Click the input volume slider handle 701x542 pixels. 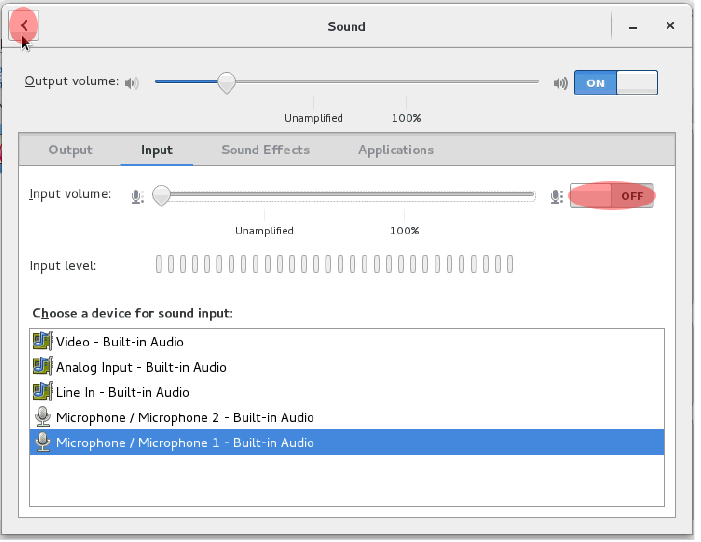pyautogui.click(x=161, y=196)
